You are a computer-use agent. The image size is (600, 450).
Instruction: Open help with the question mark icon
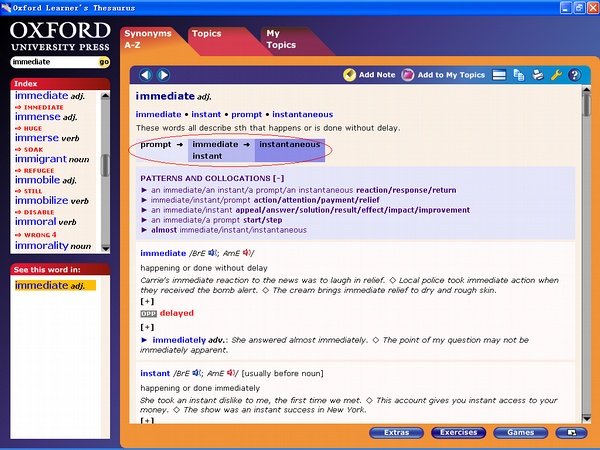coord(574,75)
